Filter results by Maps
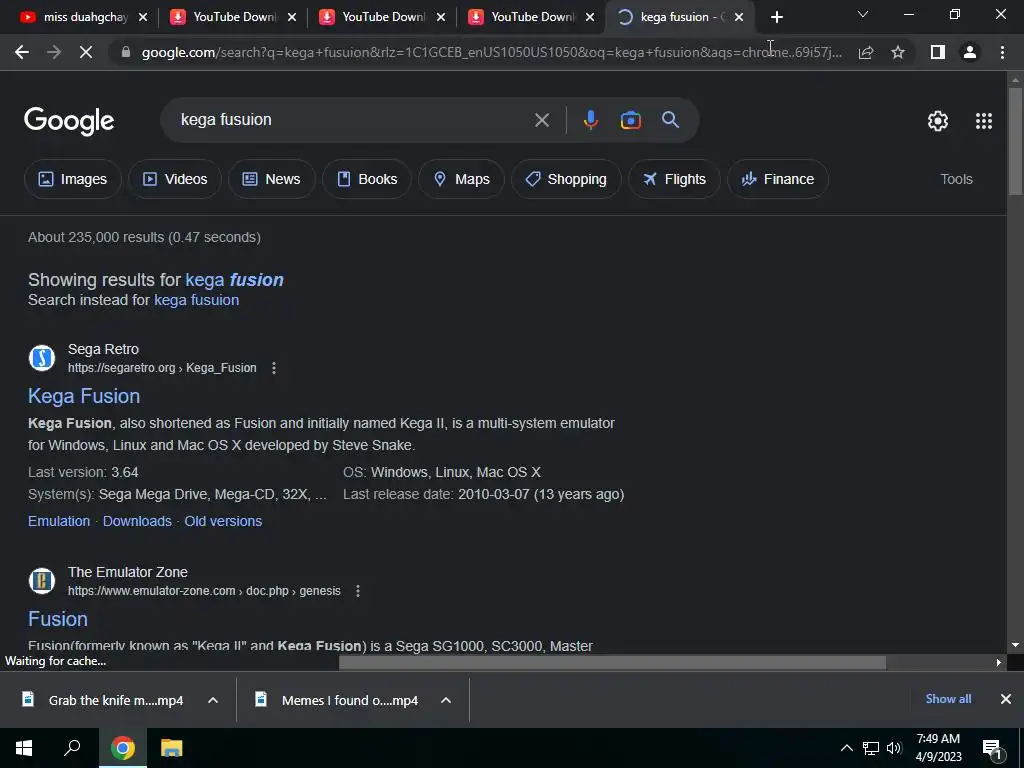The image size is (1024, 768). coord(461,179)
